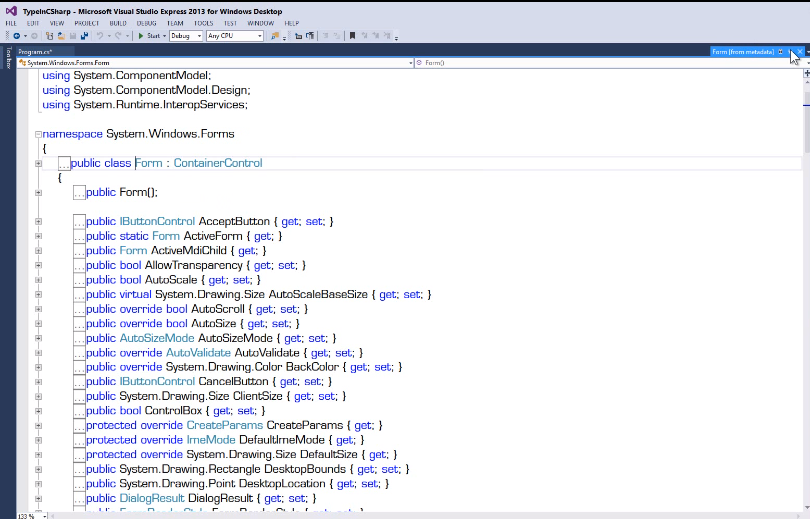
Task: Expand outline beside DesktopBounds property
Action: point(38,469)
